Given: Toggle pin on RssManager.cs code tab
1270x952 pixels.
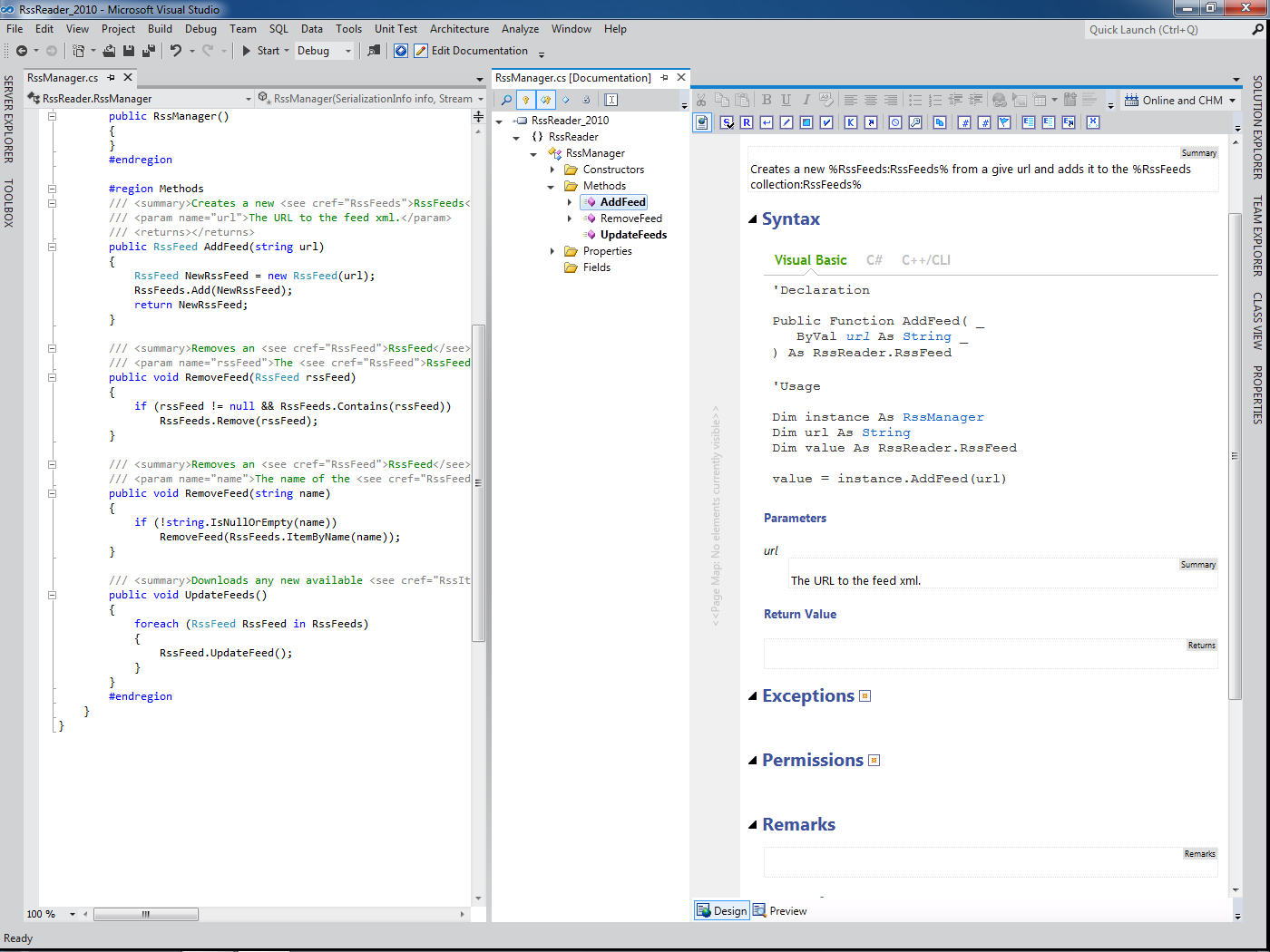Looking at the screenshot, I should click(112, 78).
